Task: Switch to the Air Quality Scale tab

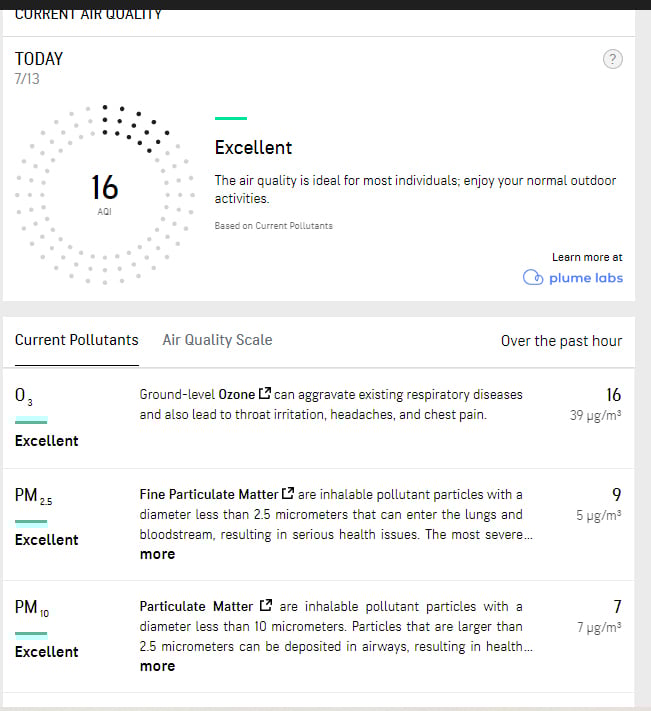Action: coord(218,340)
